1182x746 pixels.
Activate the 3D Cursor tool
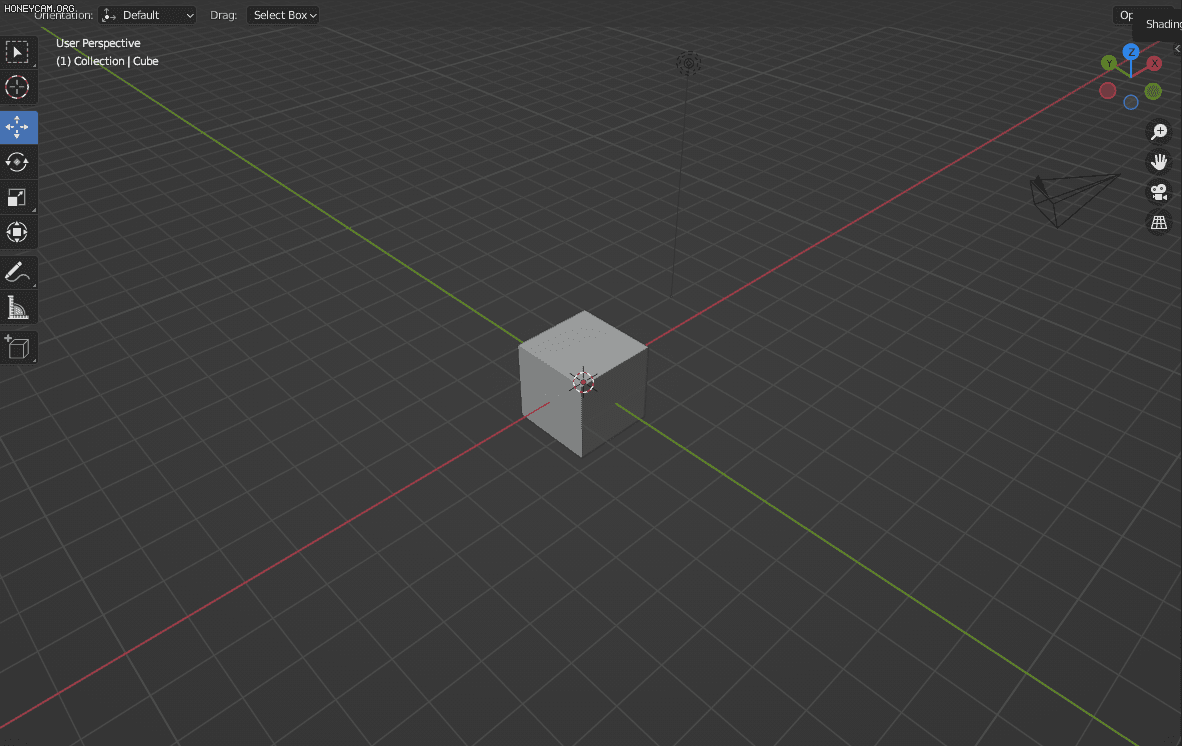coord(17,87)
